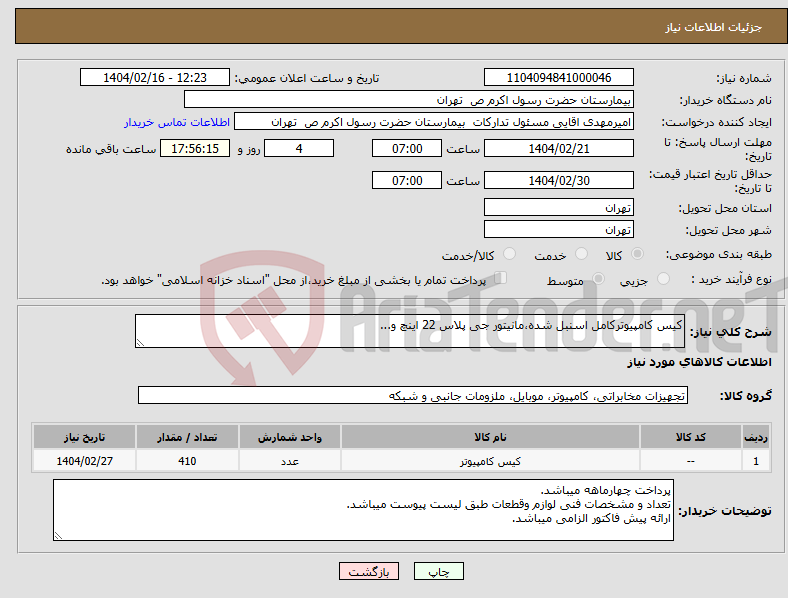788x598 pixels.
Task: Select the کالا radio button
Action: pos(637,254)
